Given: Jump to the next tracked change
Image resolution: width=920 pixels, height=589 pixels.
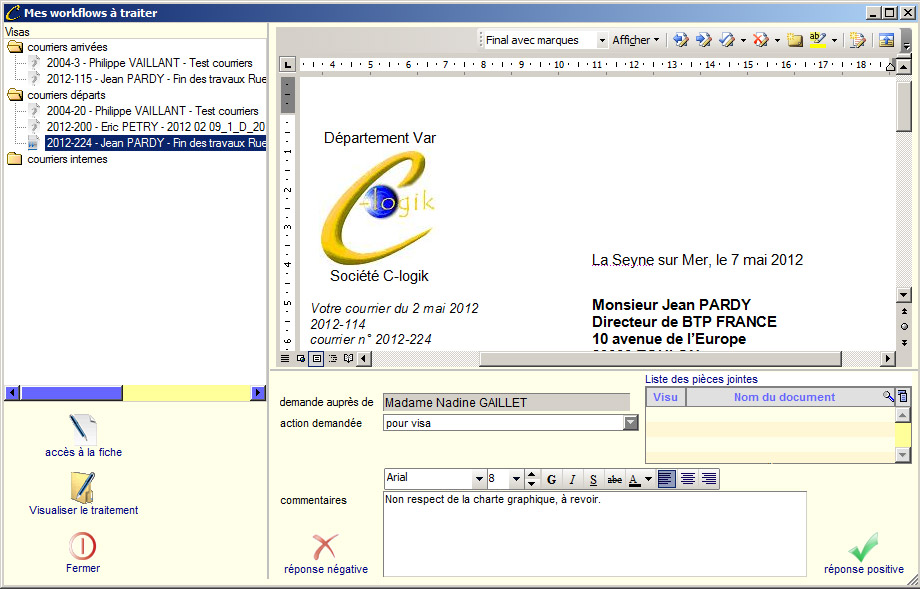Looking at the screenshot, I should click(703, 40).
